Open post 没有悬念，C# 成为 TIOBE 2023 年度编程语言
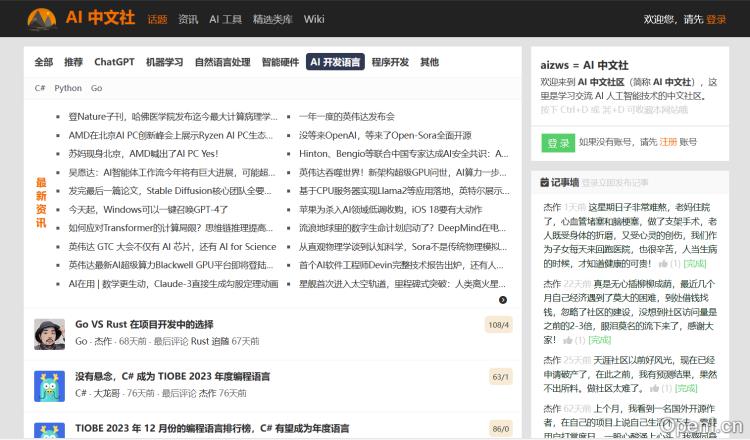The height and width of the screenshot is (440, 750). pos(173,376)
